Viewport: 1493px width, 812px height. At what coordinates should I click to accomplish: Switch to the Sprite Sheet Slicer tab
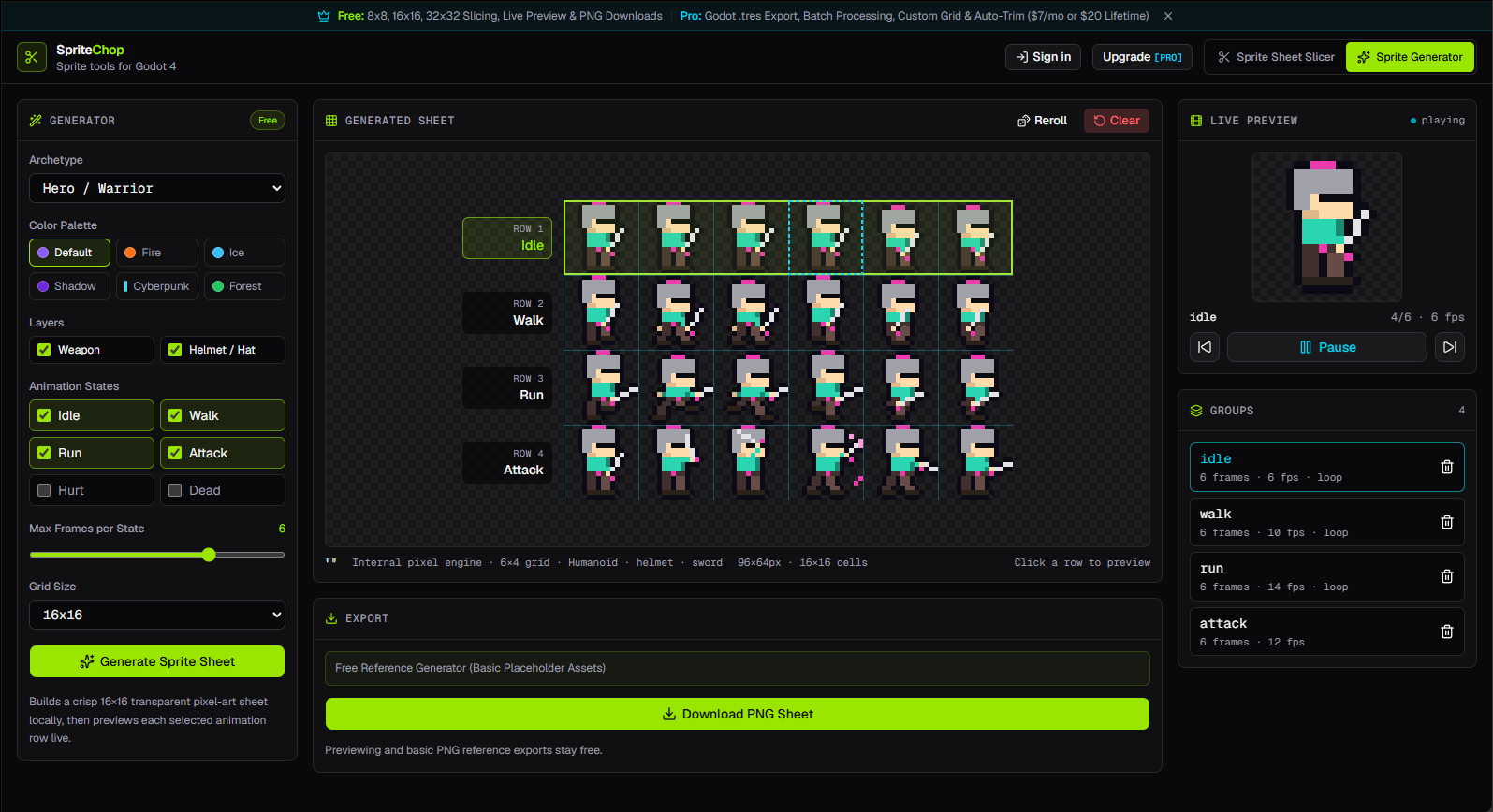pos(1276,57)
